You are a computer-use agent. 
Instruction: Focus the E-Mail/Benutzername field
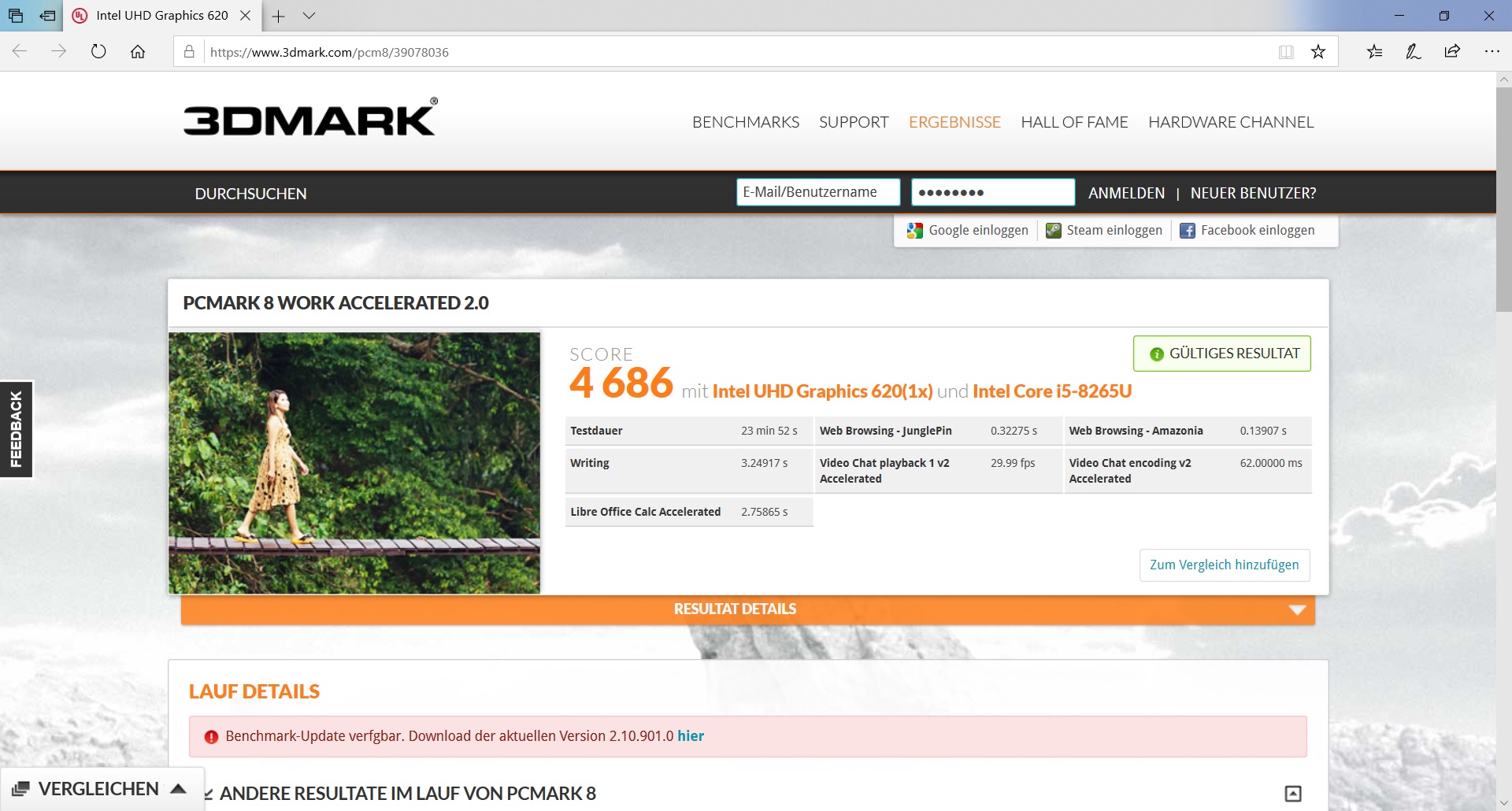(818, 192)
